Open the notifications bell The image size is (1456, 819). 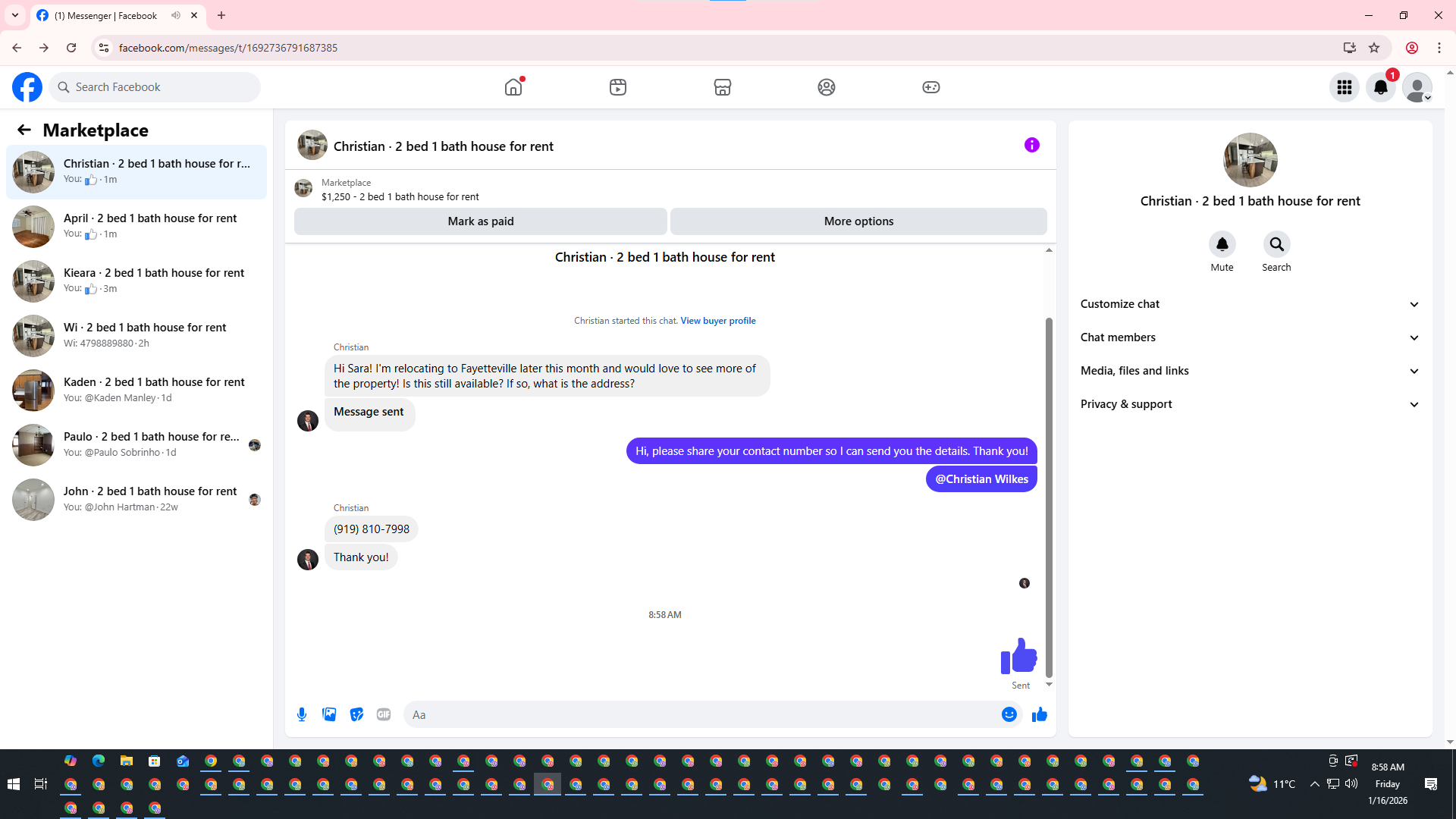tap(1381, 87)
